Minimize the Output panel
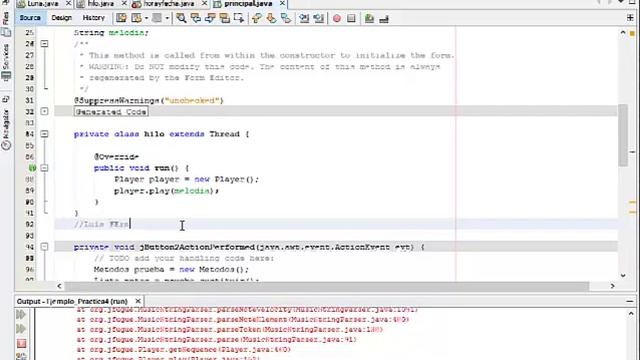 tap(630, 301)
